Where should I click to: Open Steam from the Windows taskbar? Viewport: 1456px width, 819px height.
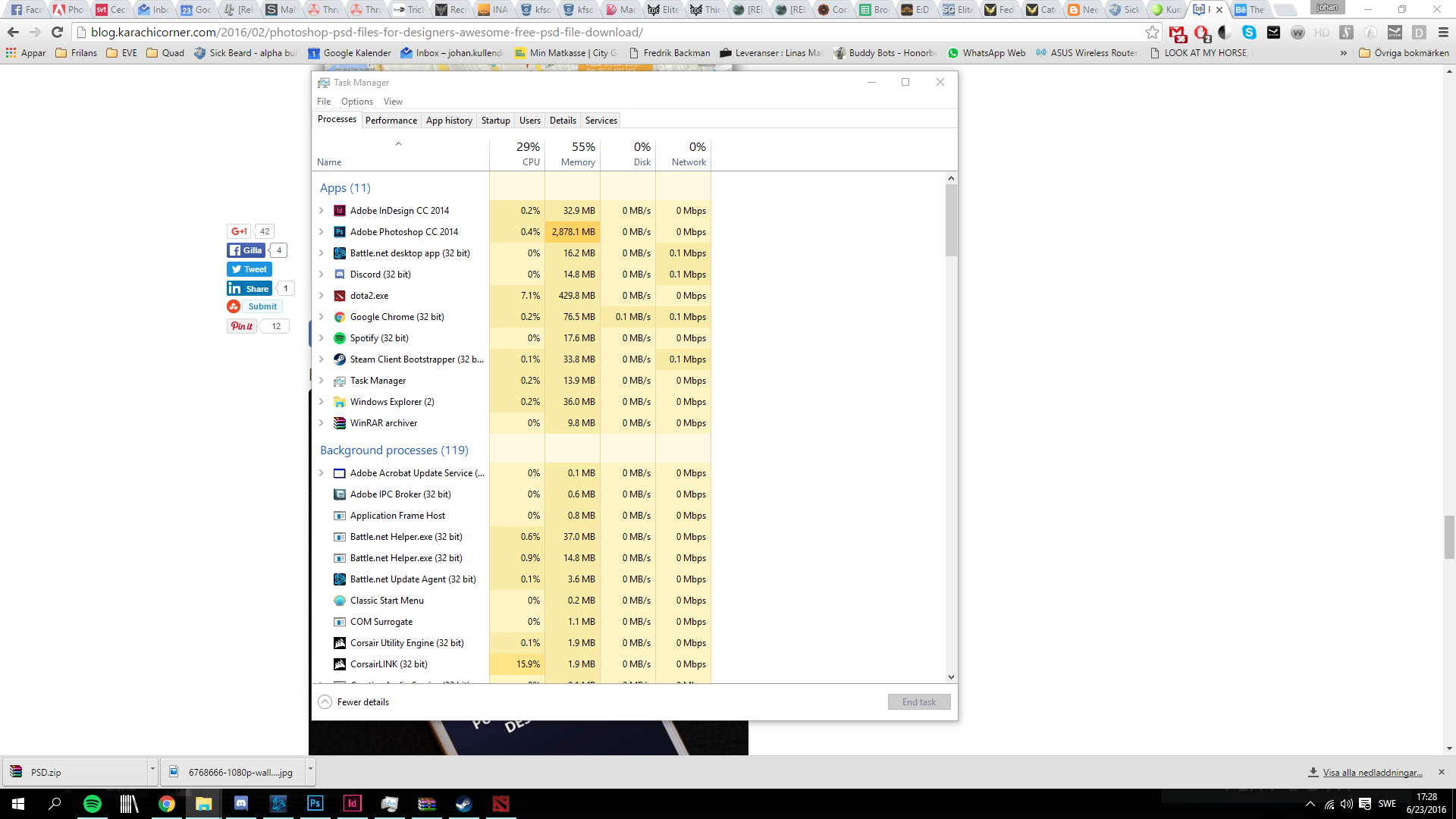pyautogui.click(x=463, y=804)
